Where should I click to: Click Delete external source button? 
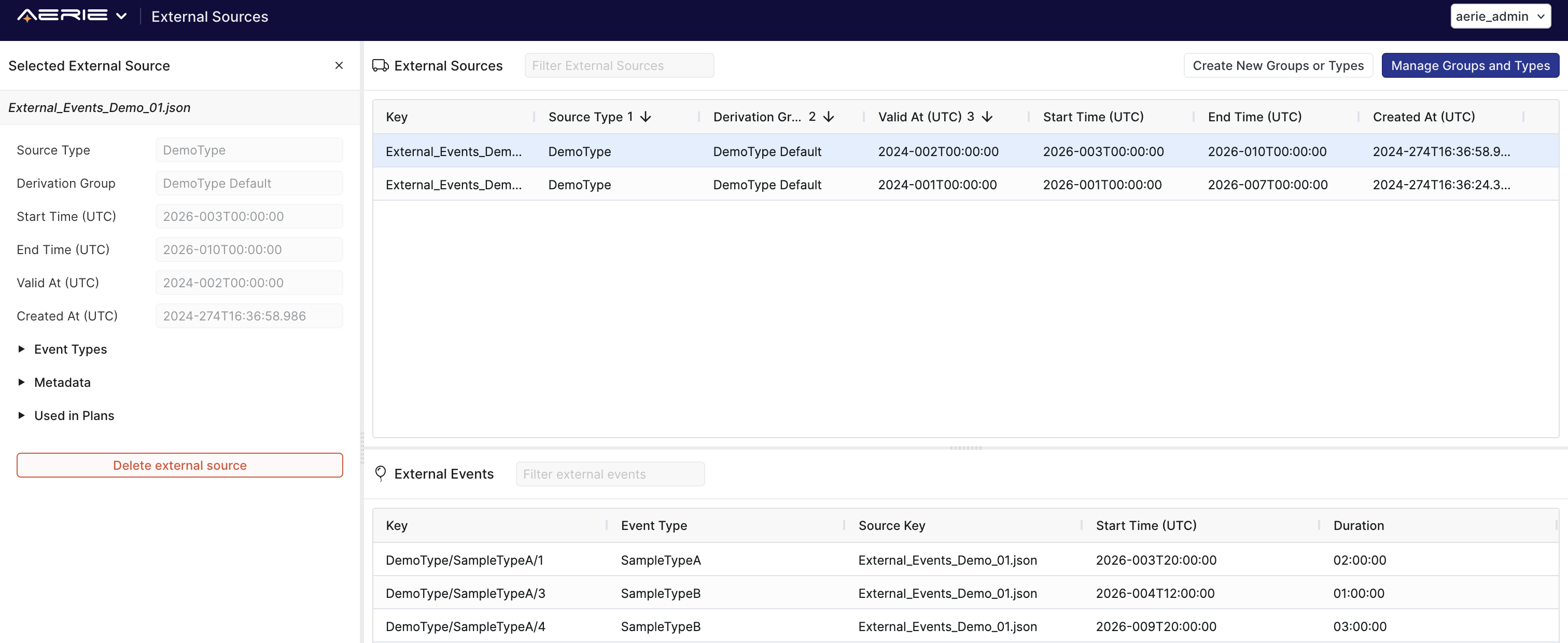[179, 465]
